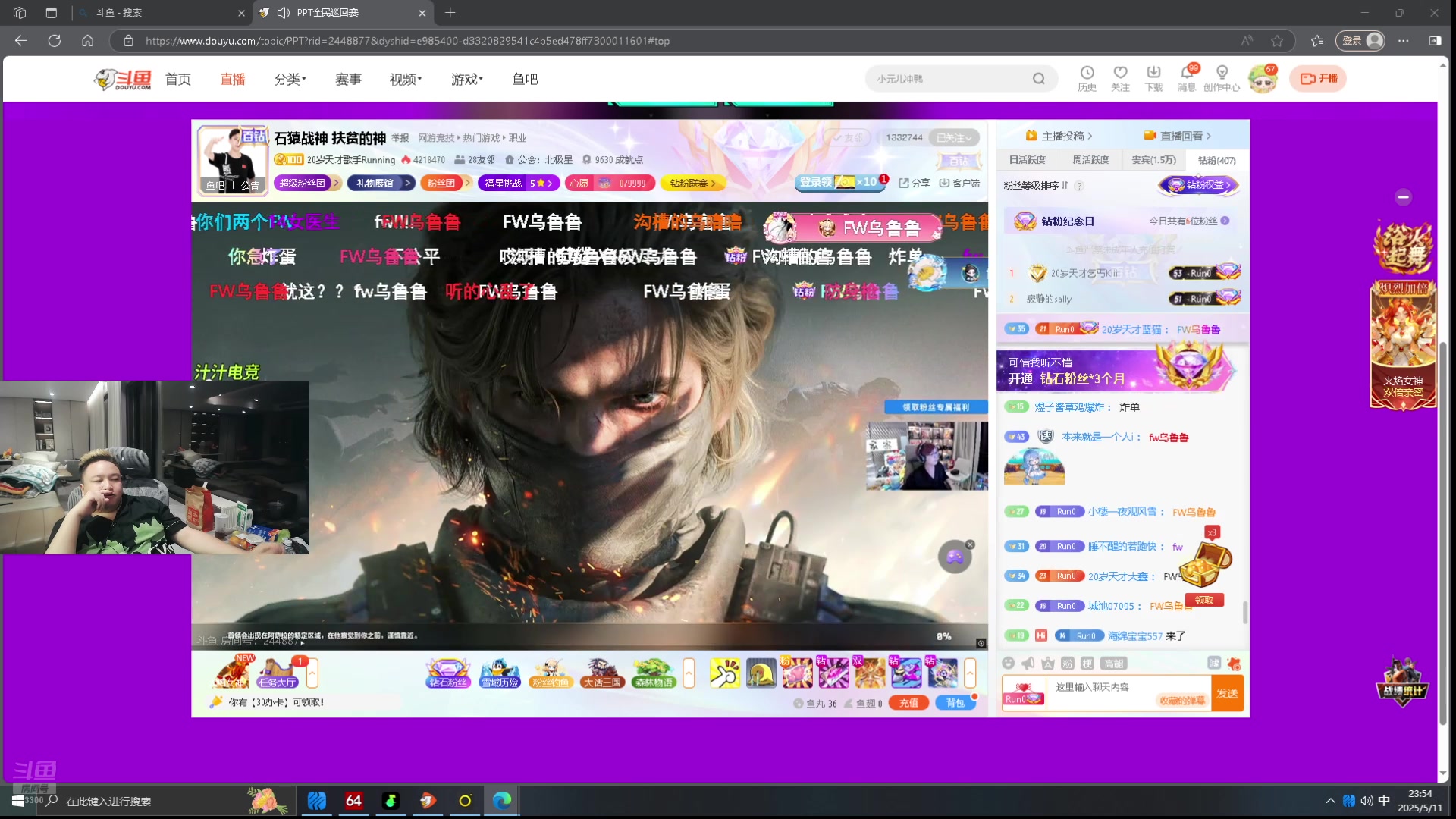Toggle the 粉 fan danmaku badge

coord(1067,664)
